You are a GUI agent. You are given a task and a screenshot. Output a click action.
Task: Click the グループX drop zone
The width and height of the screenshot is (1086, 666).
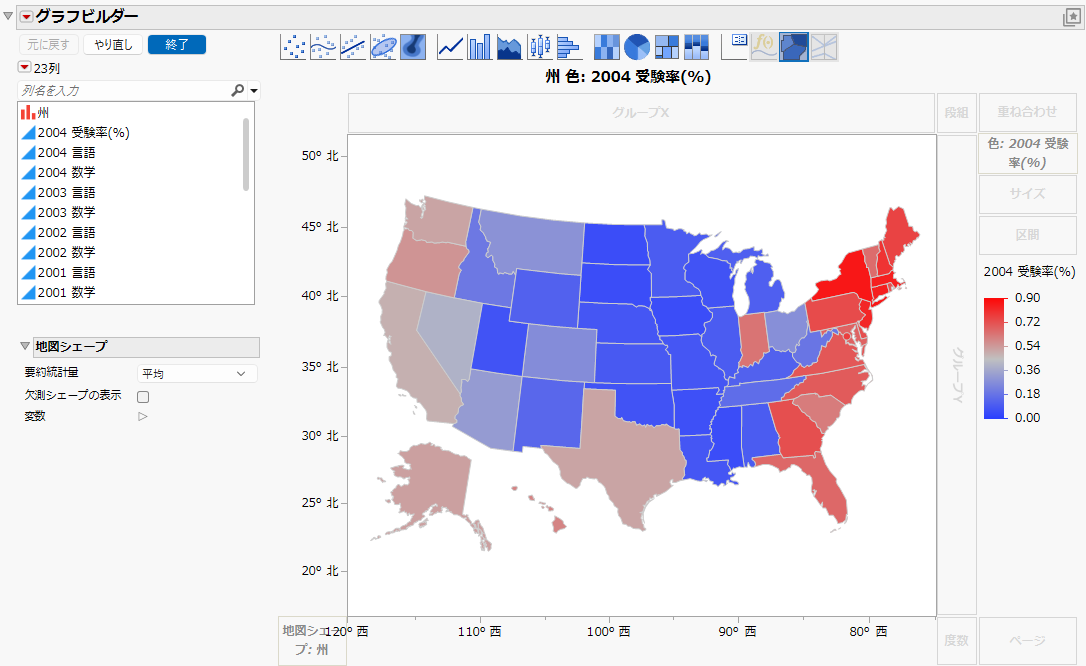641,112
